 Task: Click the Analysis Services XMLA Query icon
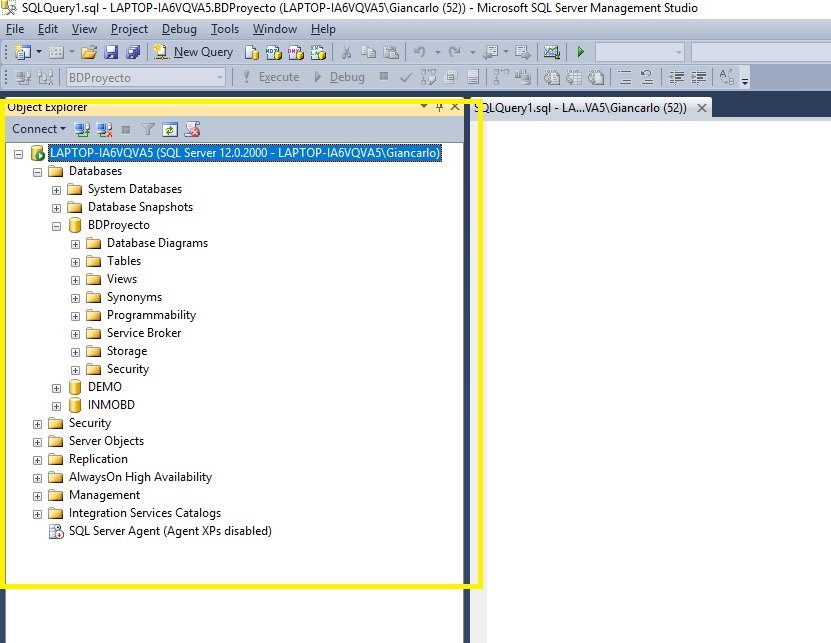coord(318,52)
